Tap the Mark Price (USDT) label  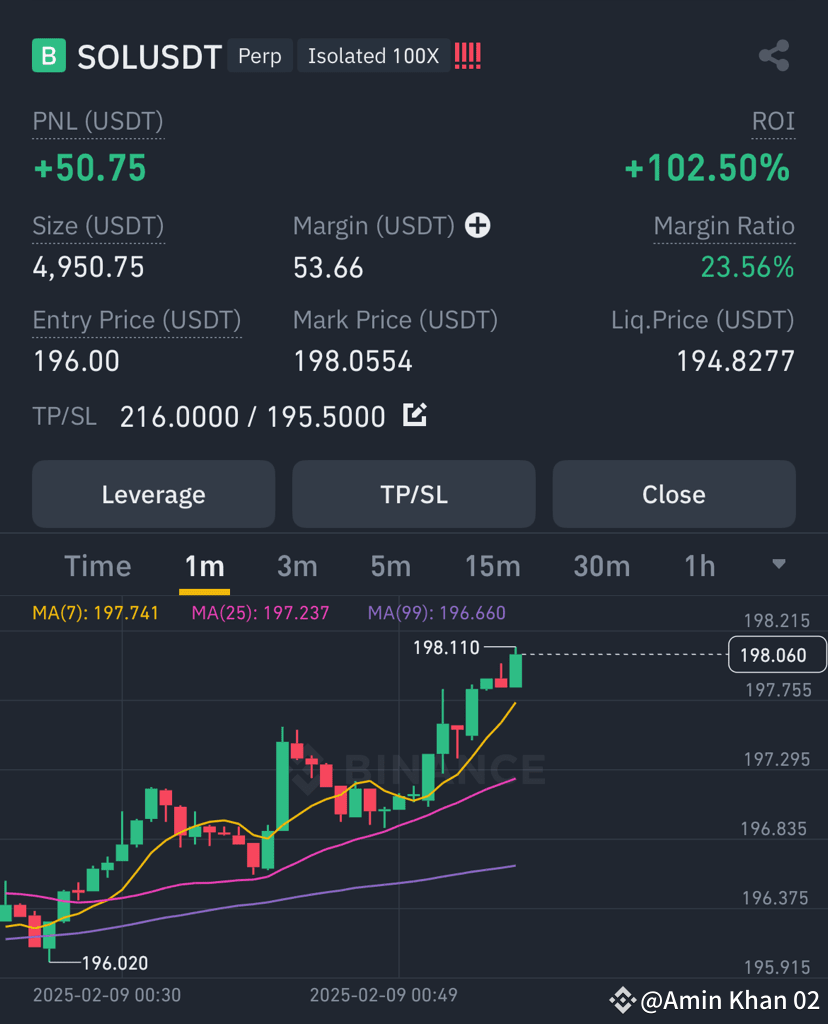[395, 320]
